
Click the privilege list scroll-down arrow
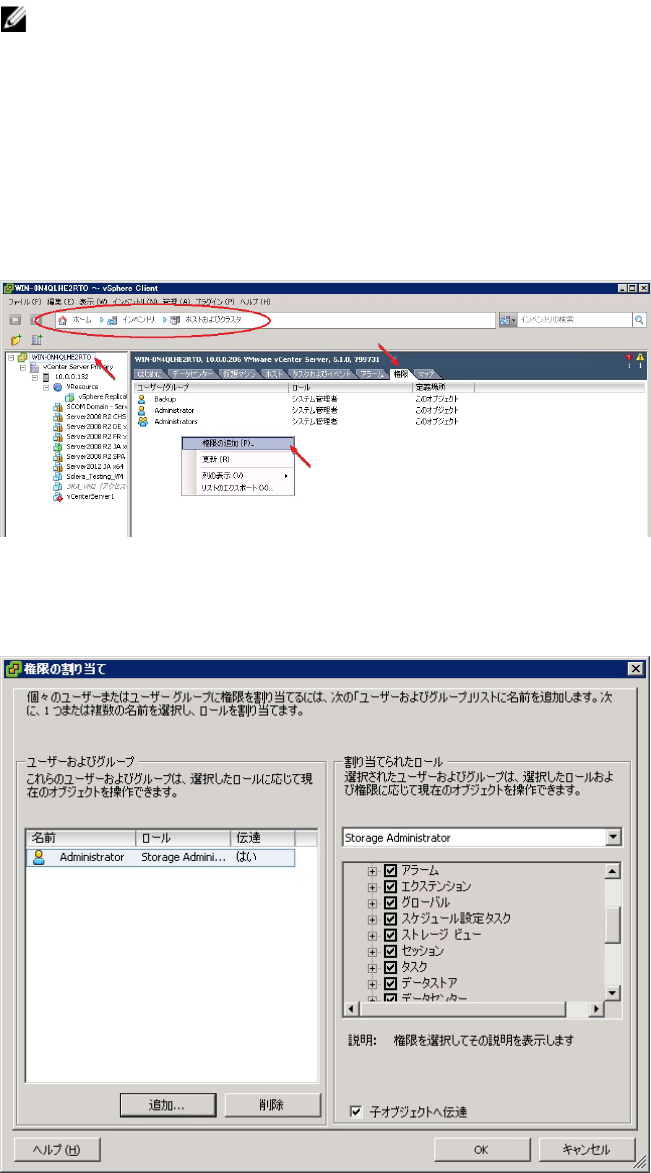pos(614,992)
